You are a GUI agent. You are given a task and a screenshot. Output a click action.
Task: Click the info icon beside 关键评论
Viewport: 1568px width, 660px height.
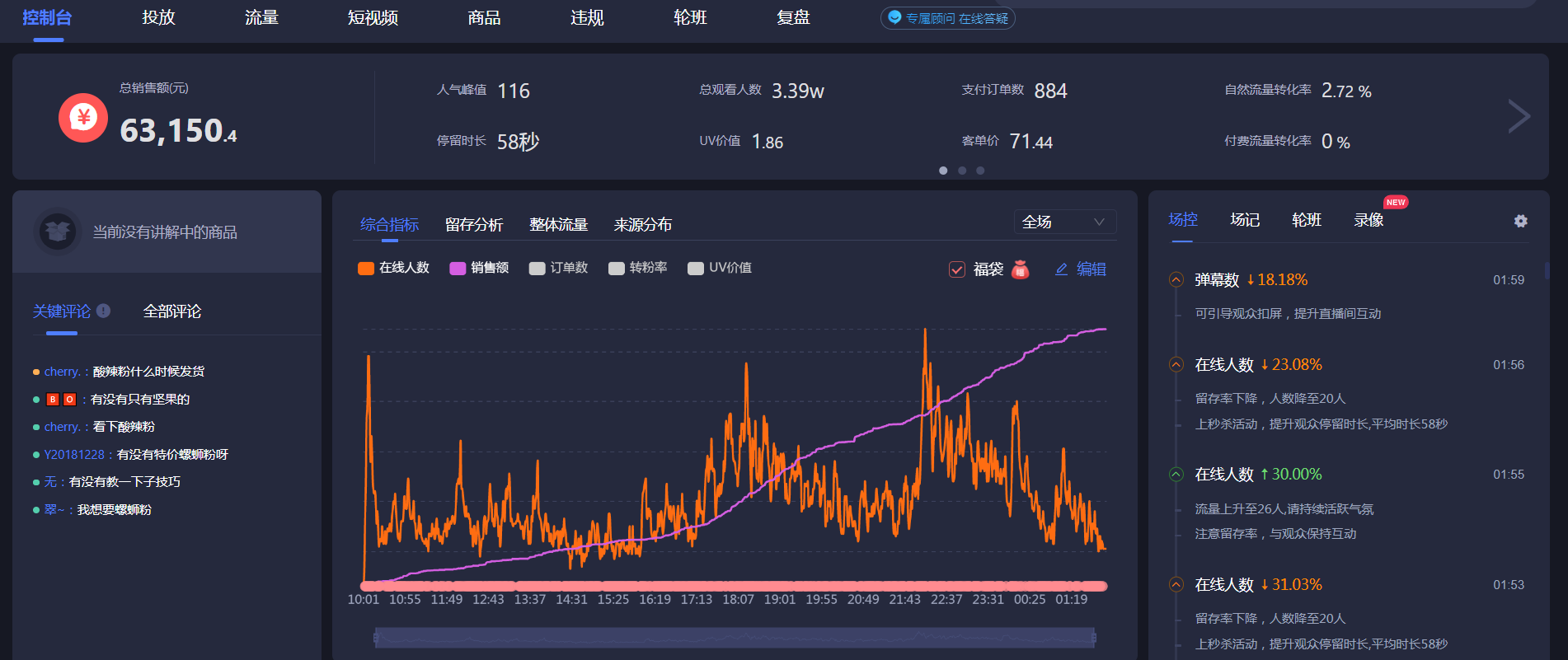coord(103,311)
